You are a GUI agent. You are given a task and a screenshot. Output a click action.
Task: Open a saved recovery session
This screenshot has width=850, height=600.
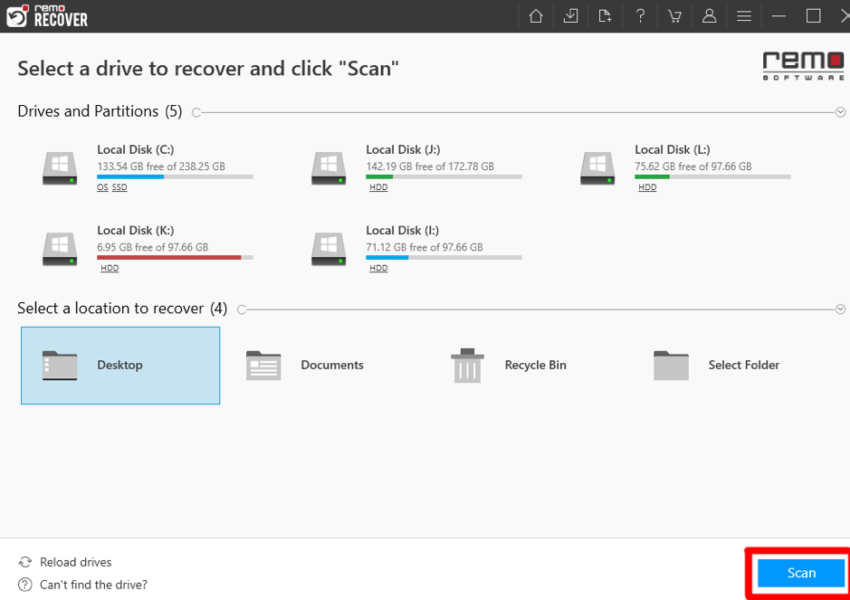[x=570, y=16]
